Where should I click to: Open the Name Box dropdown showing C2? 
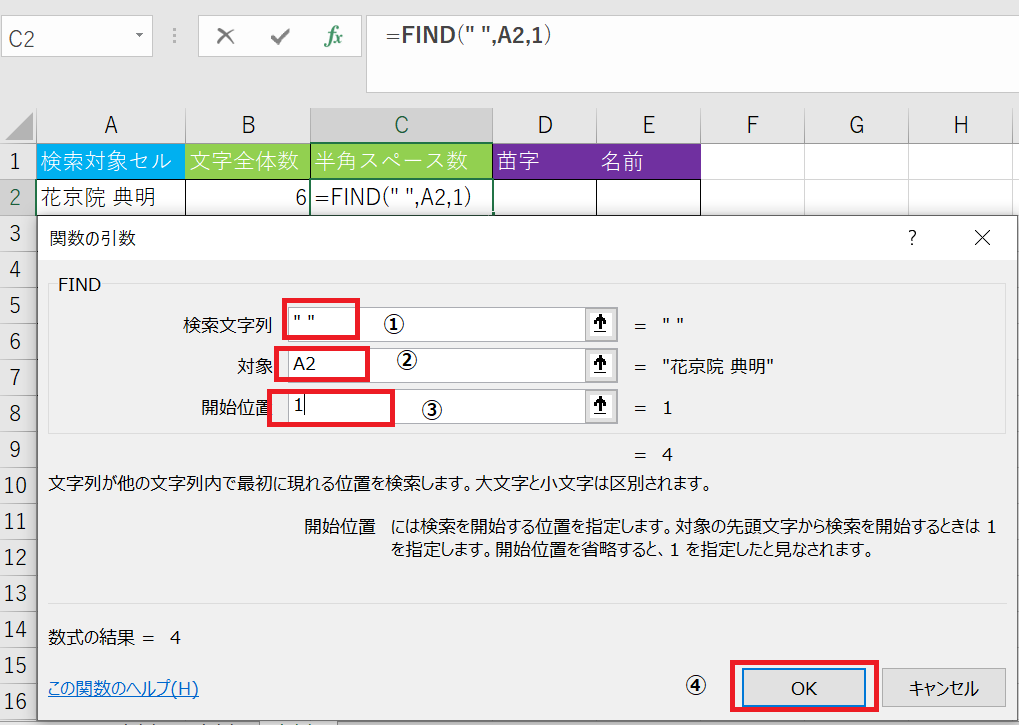(x=140, y=33)
